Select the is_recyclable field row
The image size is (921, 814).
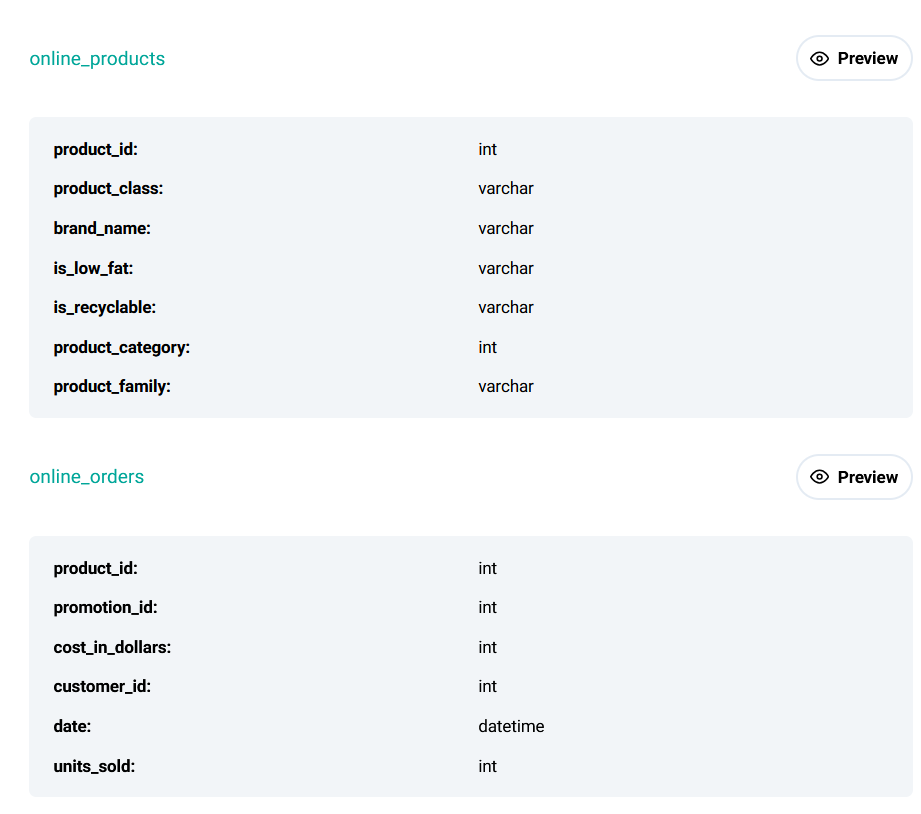pyautogui.click(x=105, y=307)
